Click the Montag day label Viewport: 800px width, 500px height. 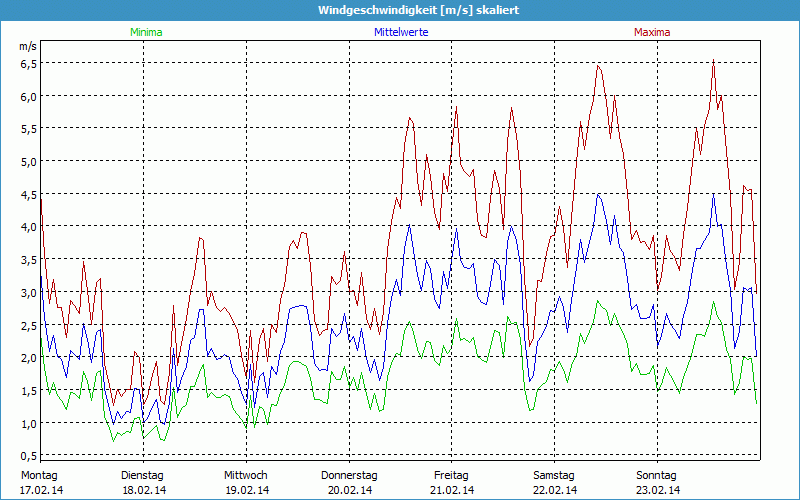pos(39,476)
